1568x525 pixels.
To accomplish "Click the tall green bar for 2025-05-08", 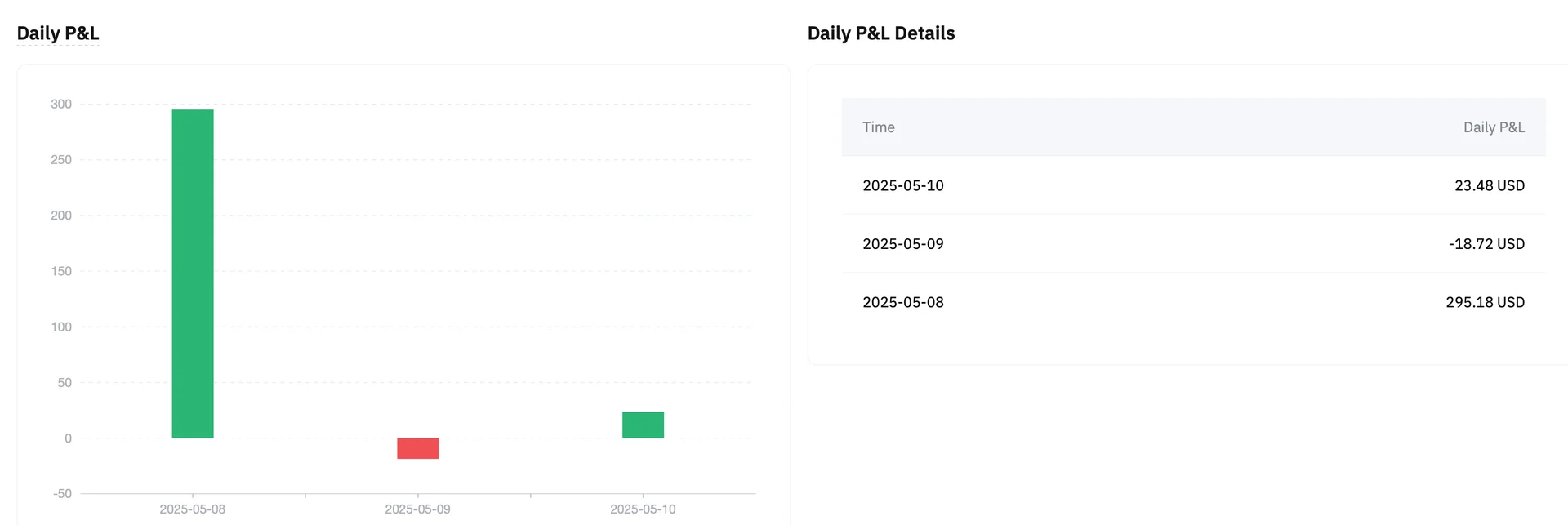I will (193, 274).
